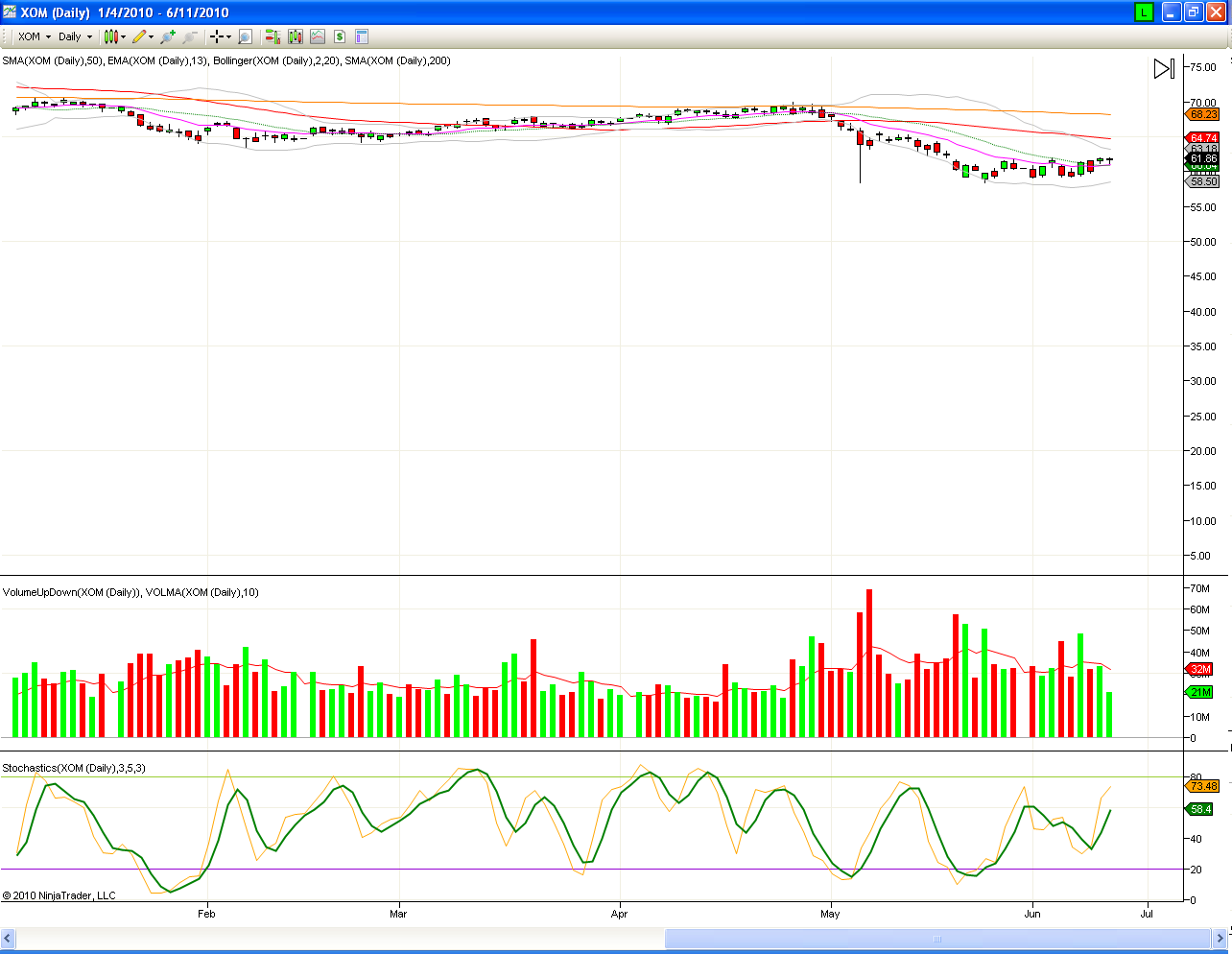Click the Jun date label on time axis
1232x954 pixels.
click(1032, 914)
